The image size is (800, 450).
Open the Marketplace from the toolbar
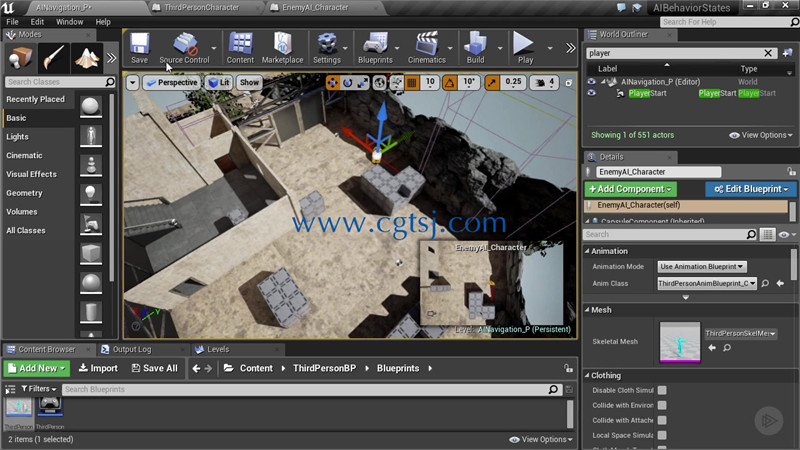283,48
